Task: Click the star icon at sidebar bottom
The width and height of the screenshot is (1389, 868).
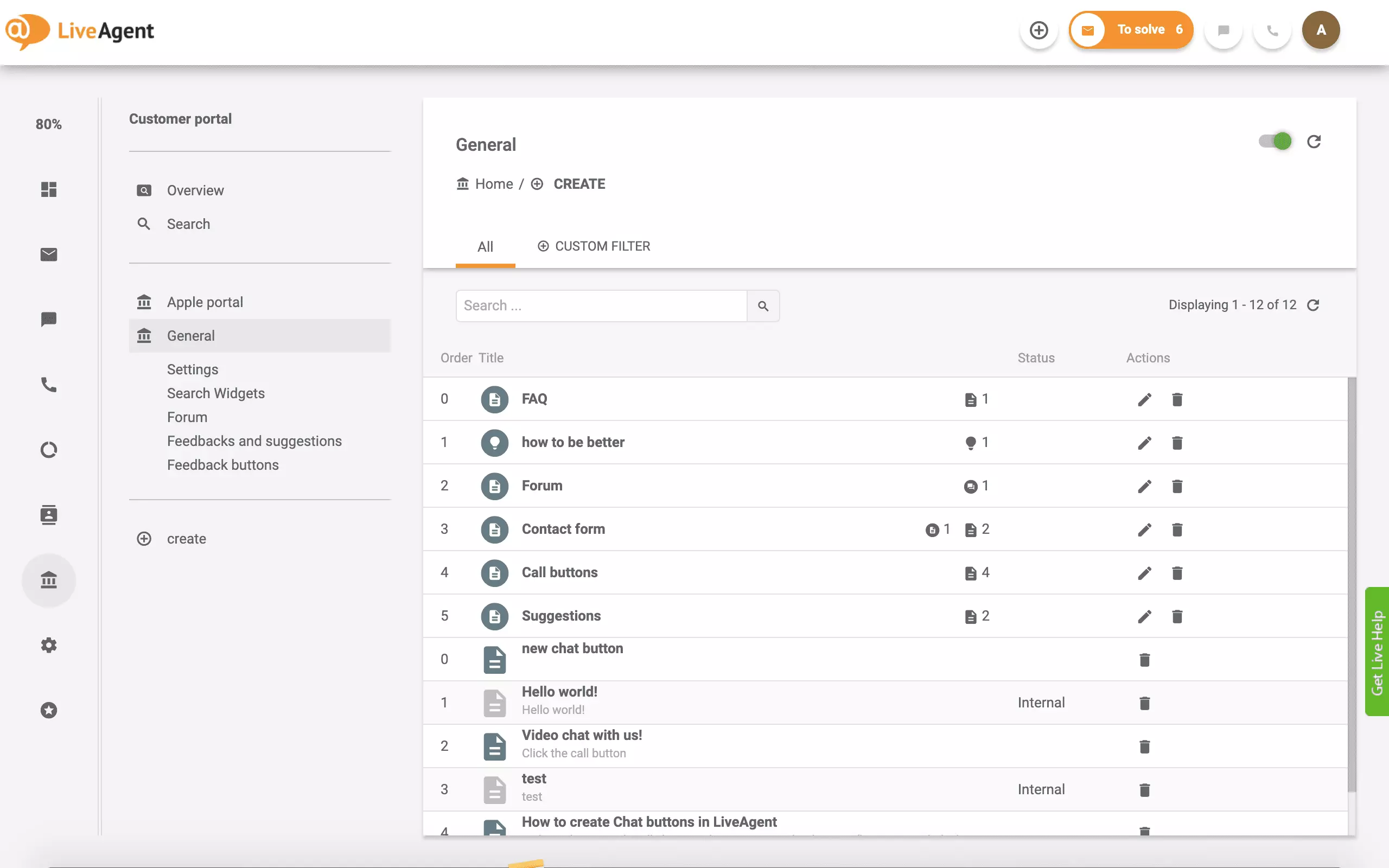Action: click(49, 710)
